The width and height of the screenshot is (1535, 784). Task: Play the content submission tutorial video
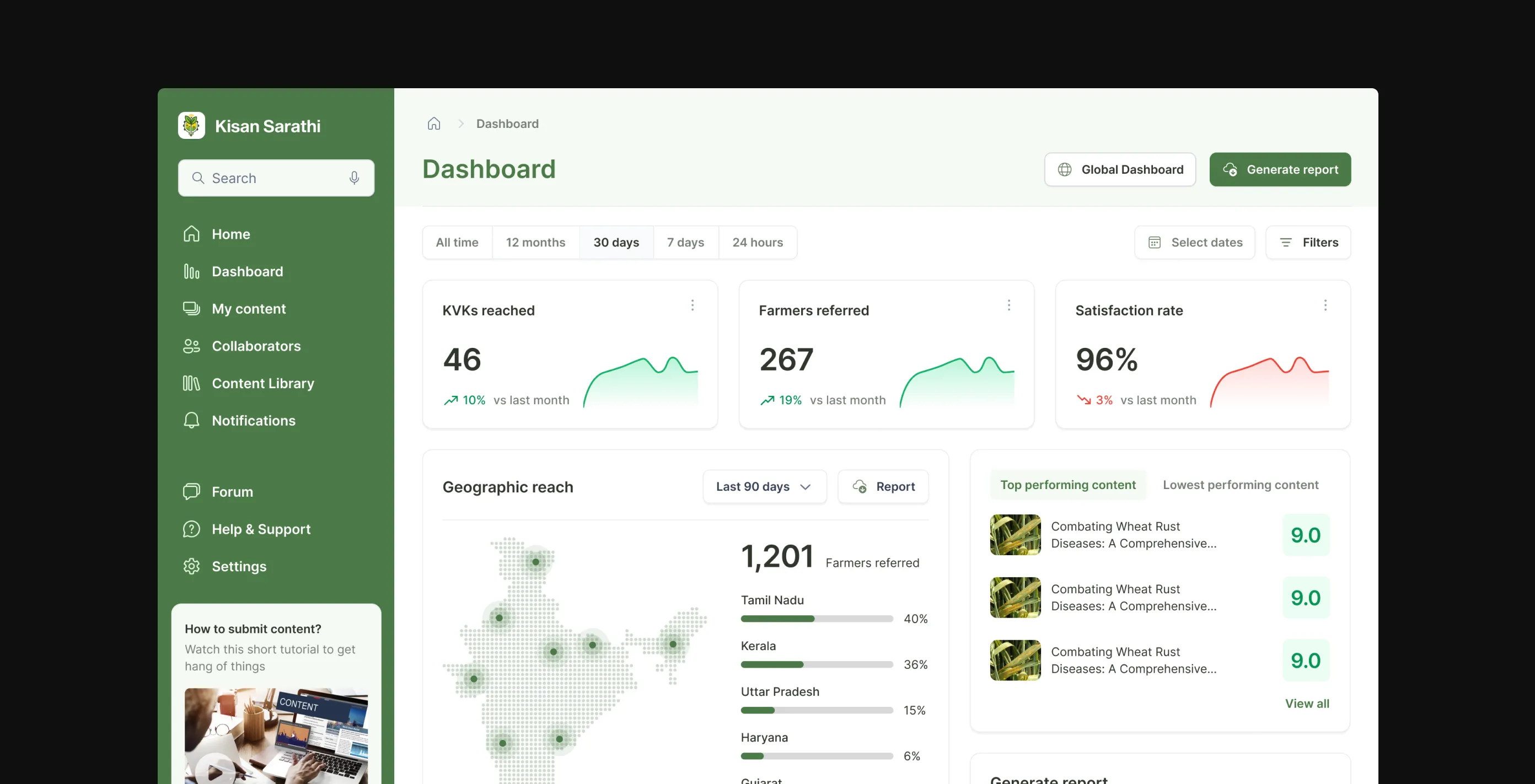tap(215, 771)
